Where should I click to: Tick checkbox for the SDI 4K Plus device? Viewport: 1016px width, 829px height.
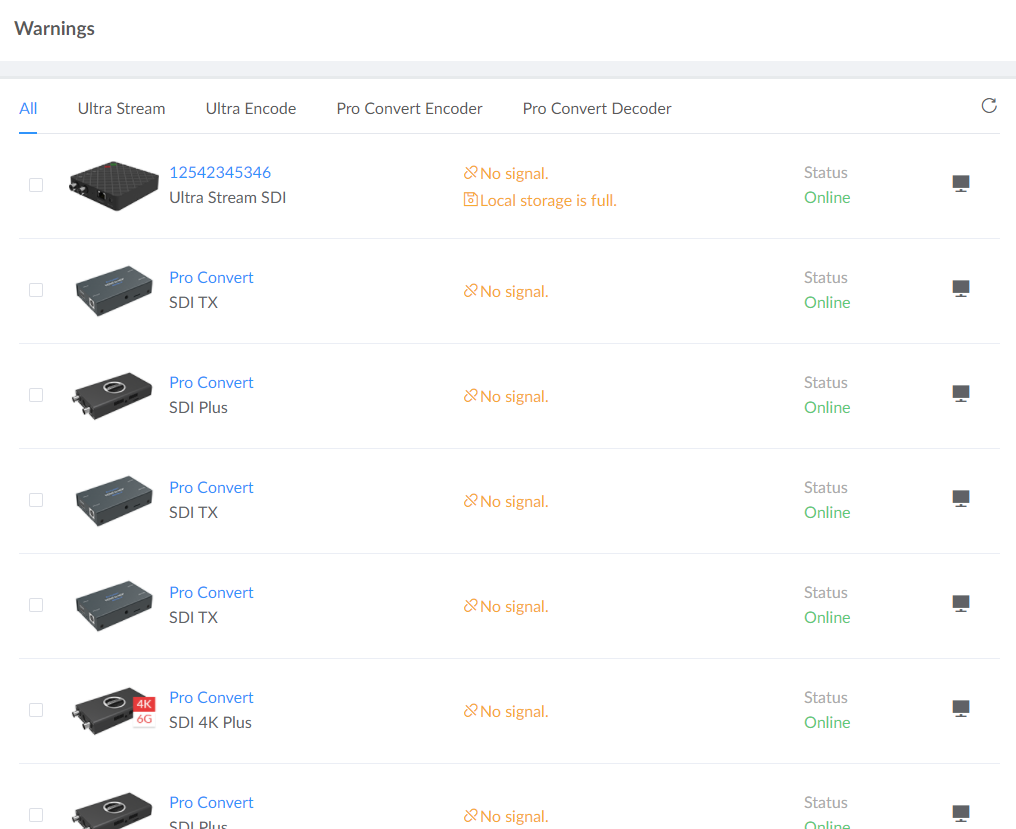[x=36, y=710]
